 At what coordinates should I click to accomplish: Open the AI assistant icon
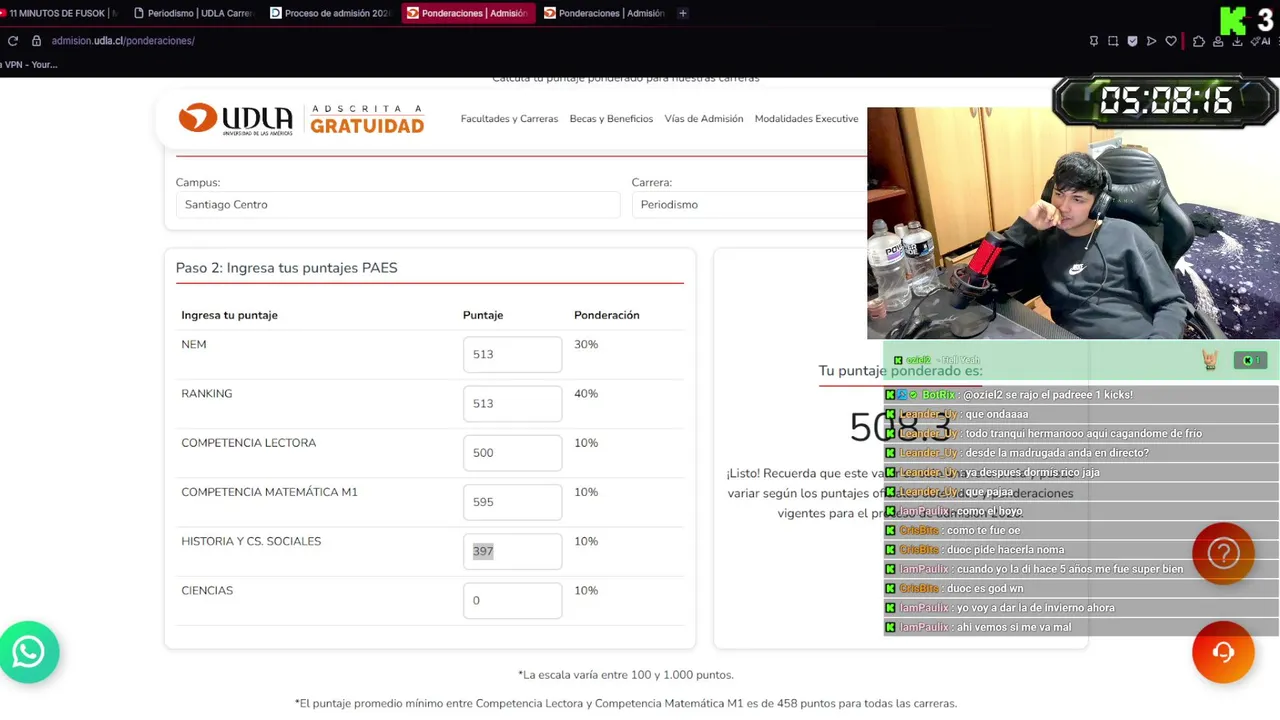tap(1260, 41)
